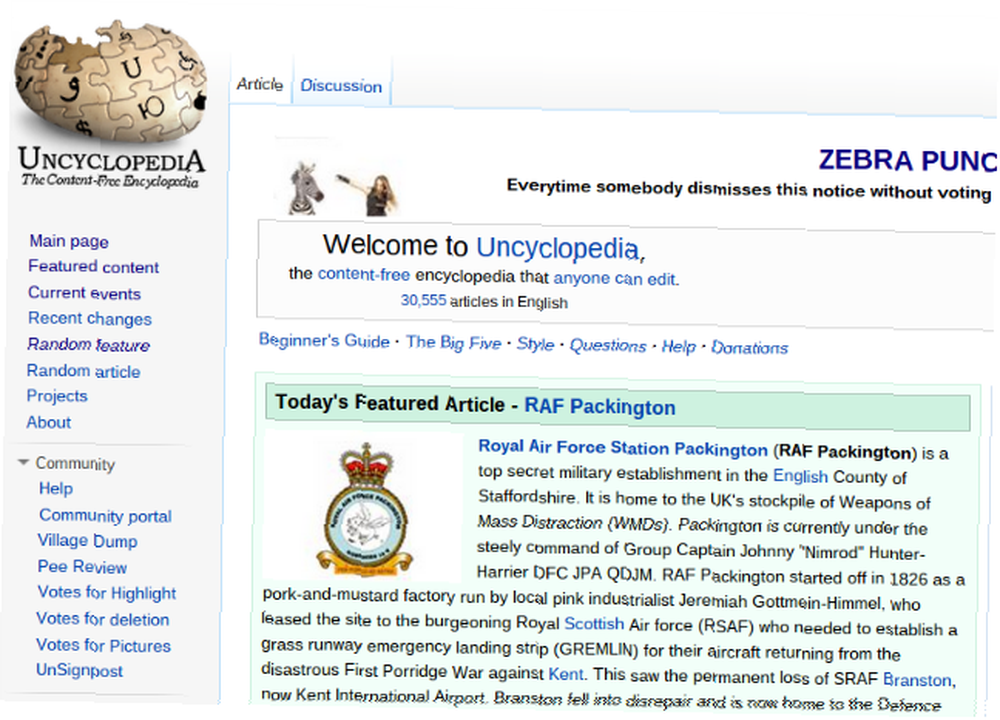
Task: Collapse the Community section arrow
Action: (x=24, y=462)
